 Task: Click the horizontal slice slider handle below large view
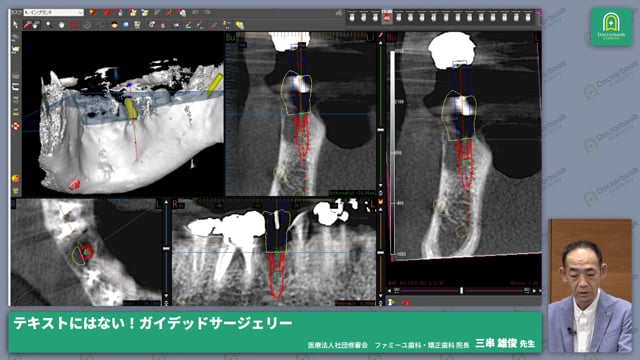coord(462,291)
